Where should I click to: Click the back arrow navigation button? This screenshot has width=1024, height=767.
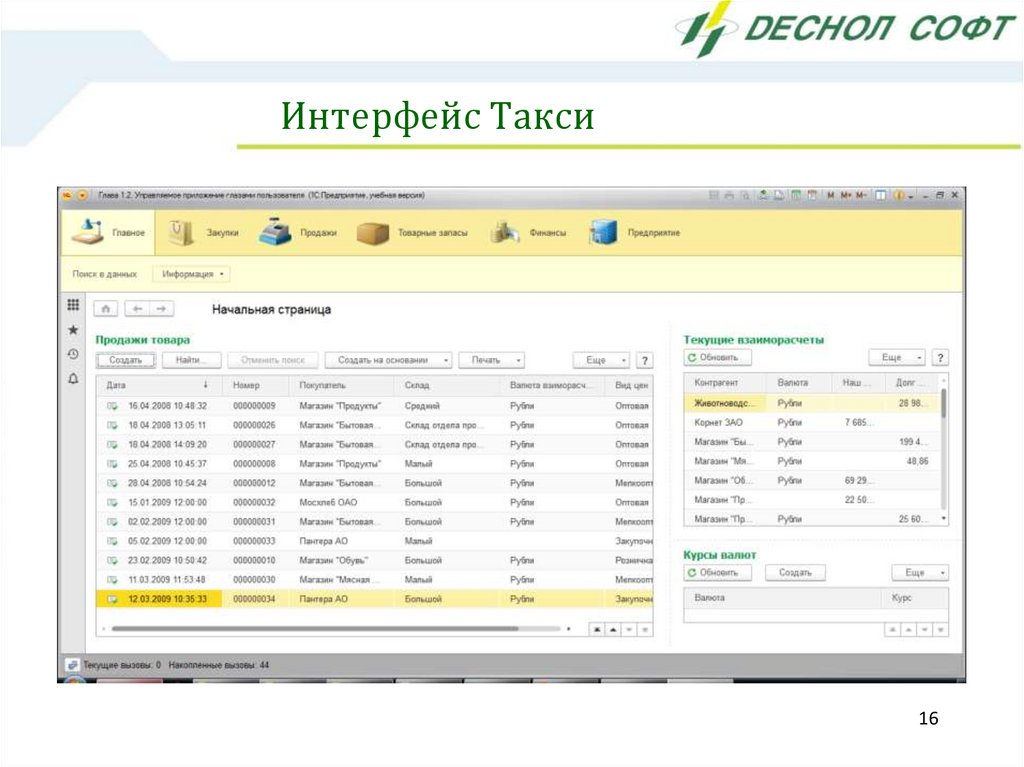click(x=139, y=310)
